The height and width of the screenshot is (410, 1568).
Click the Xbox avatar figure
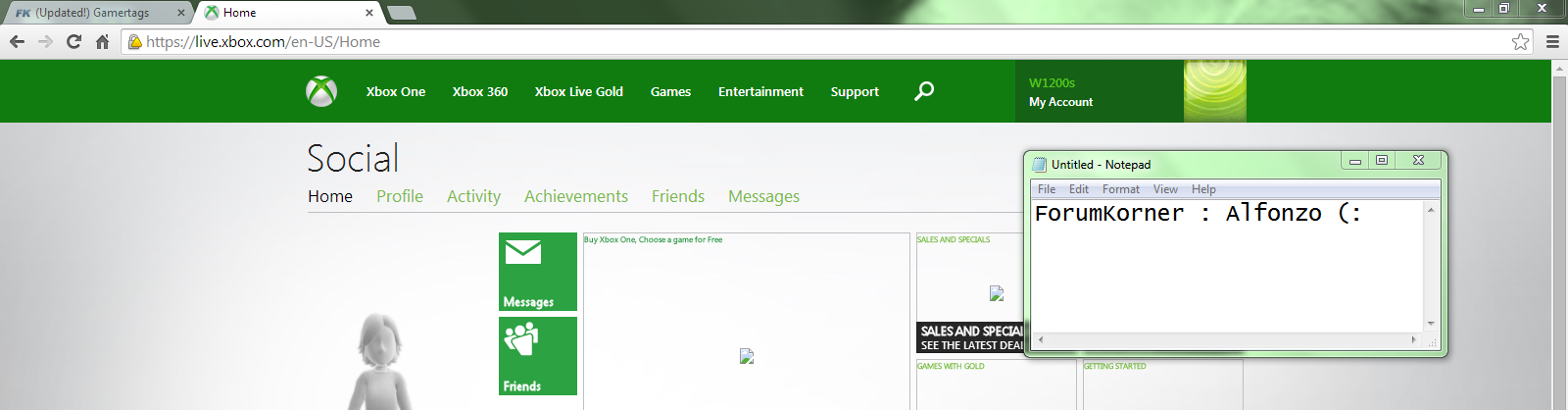tap(381, 362)
